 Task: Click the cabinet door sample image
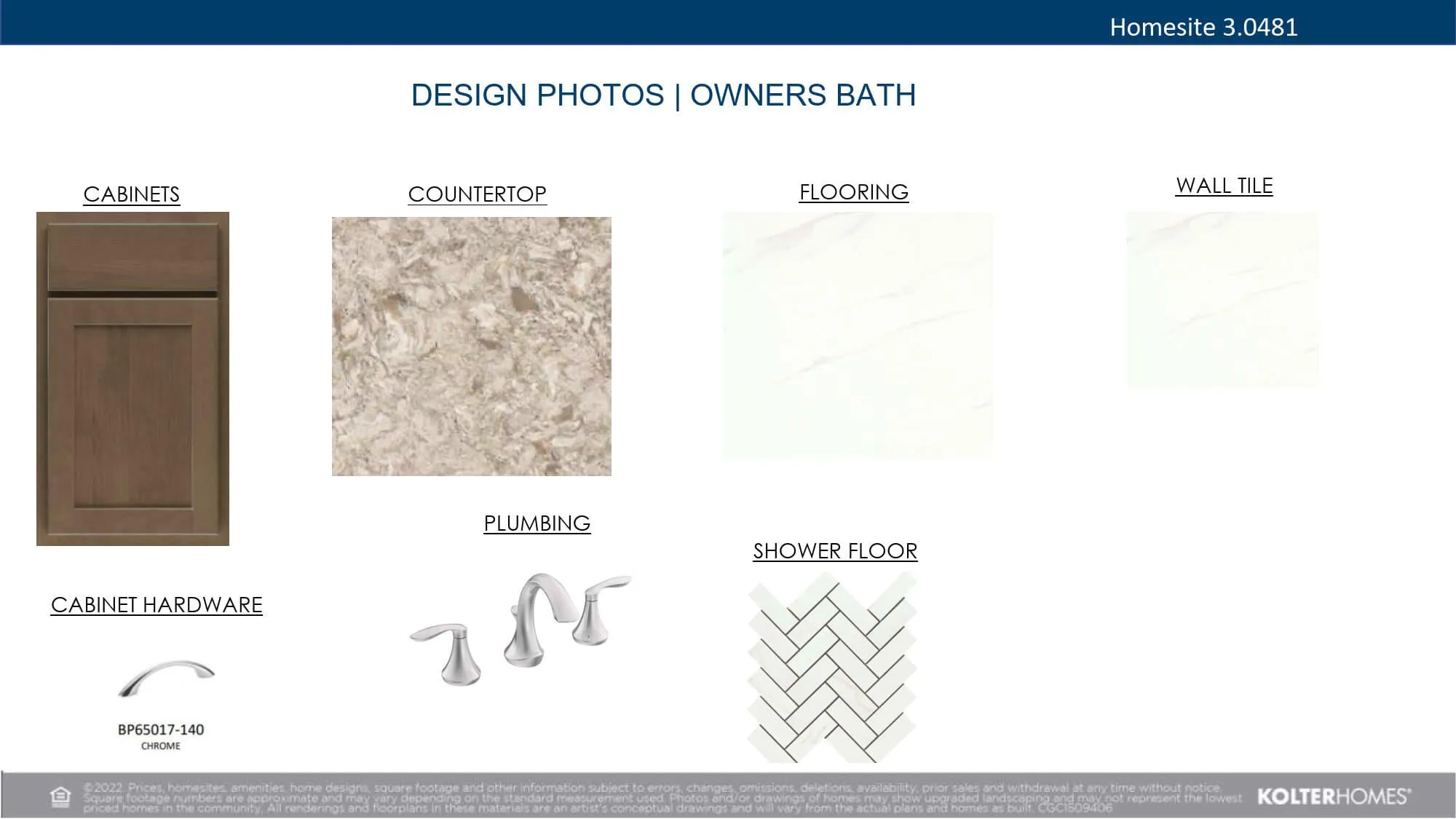pyautogui.click(x=132, y=379)
